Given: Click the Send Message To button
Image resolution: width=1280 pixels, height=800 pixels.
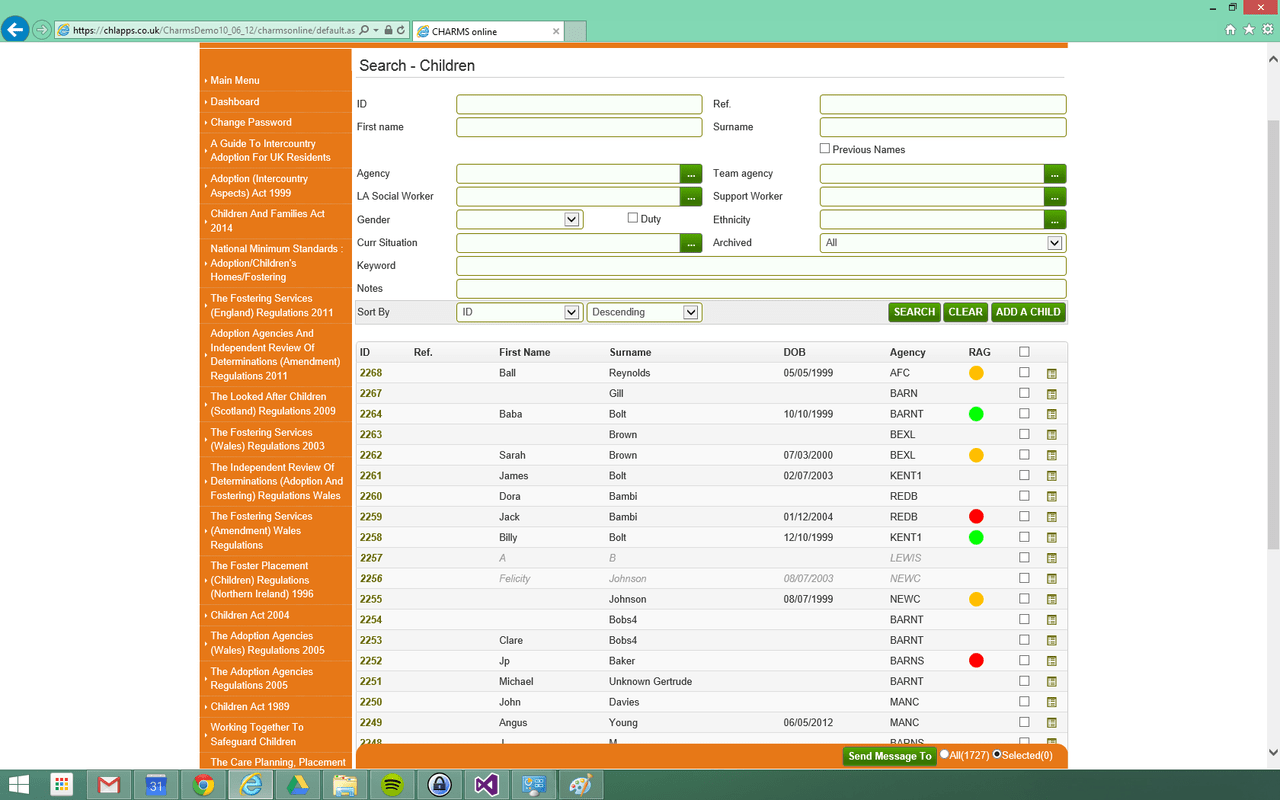Looking at the screenshot, I should tap(889, 756).
